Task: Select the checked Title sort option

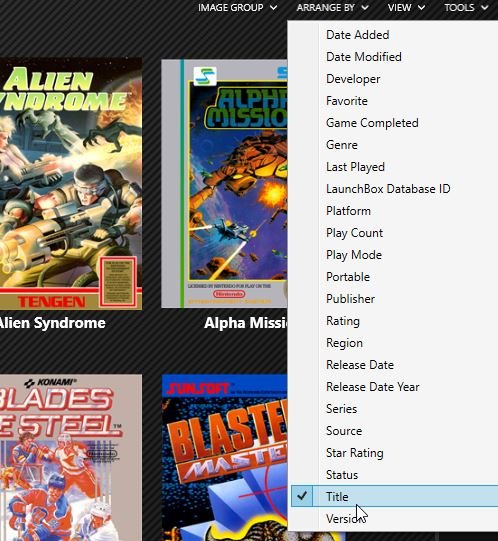Action: point(394,496)
